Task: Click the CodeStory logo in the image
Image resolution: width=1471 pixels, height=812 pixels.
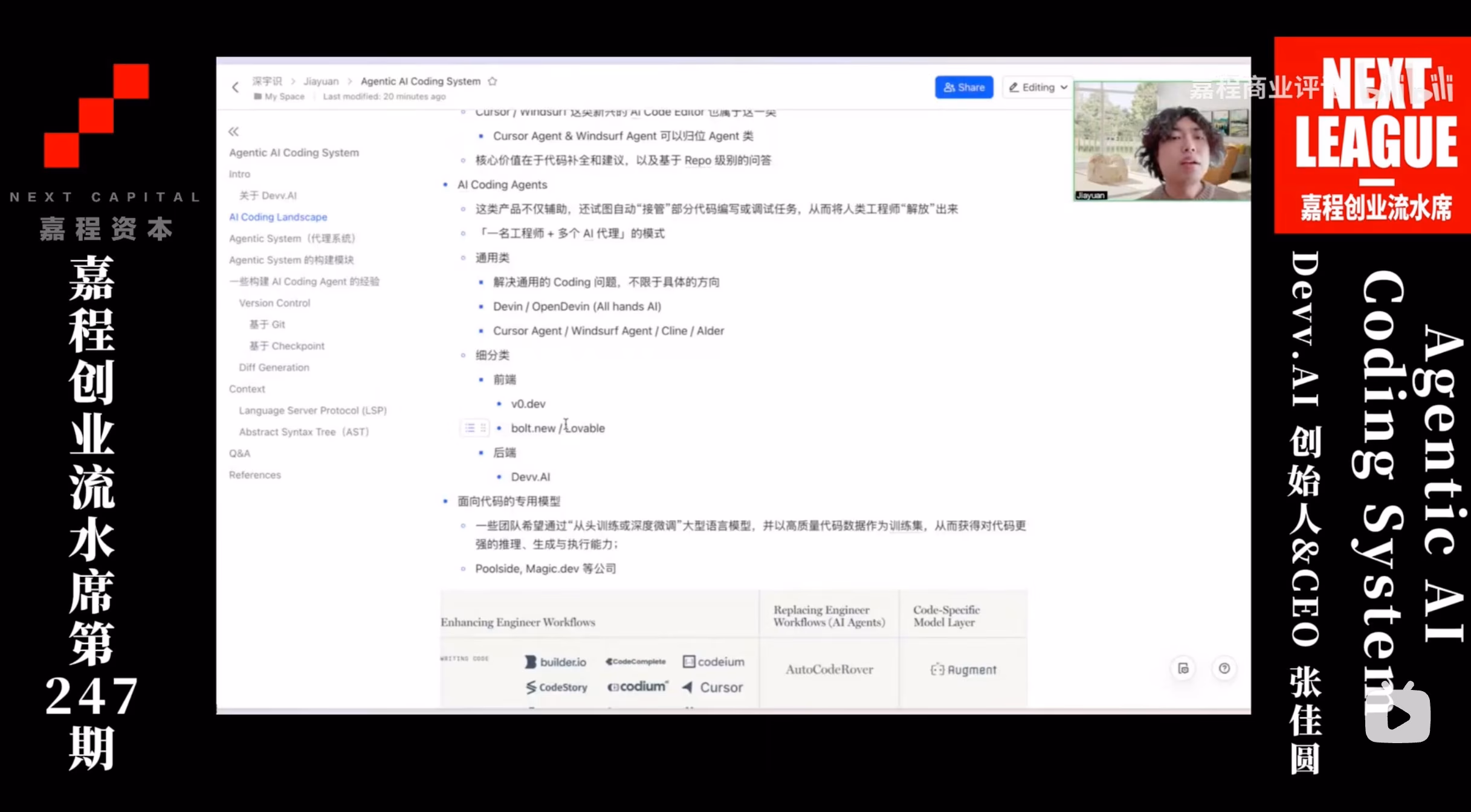Action: tap(557, 688)
